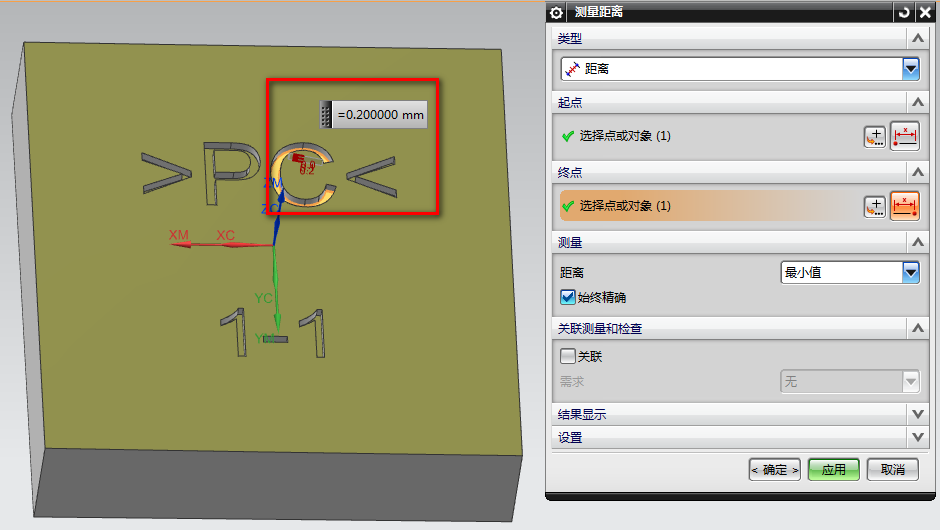
Task: Select the 终点 选择点或对象 selection row
Action: [x=708, y=206]
